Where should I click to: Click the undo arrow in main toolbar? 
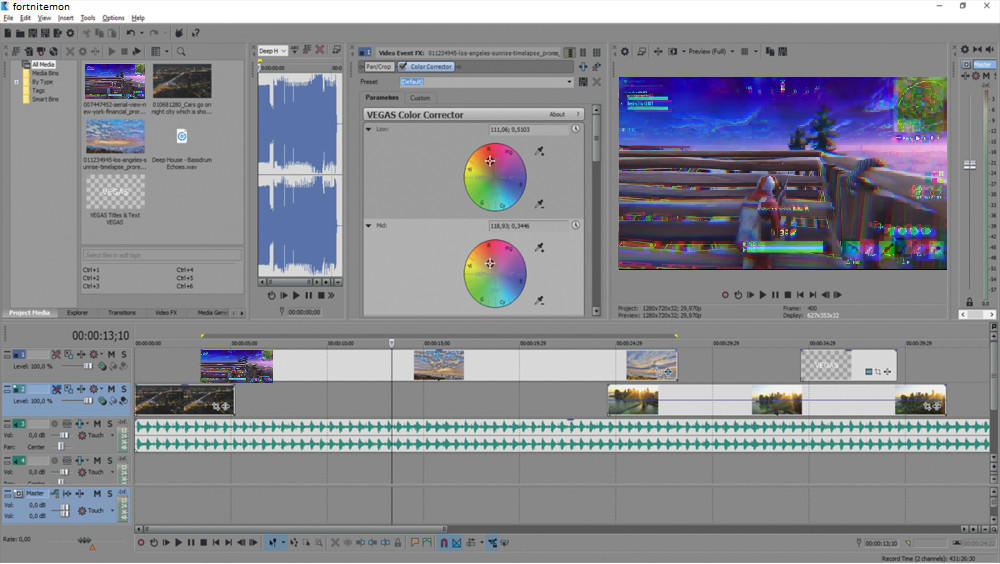coord(131,33)
